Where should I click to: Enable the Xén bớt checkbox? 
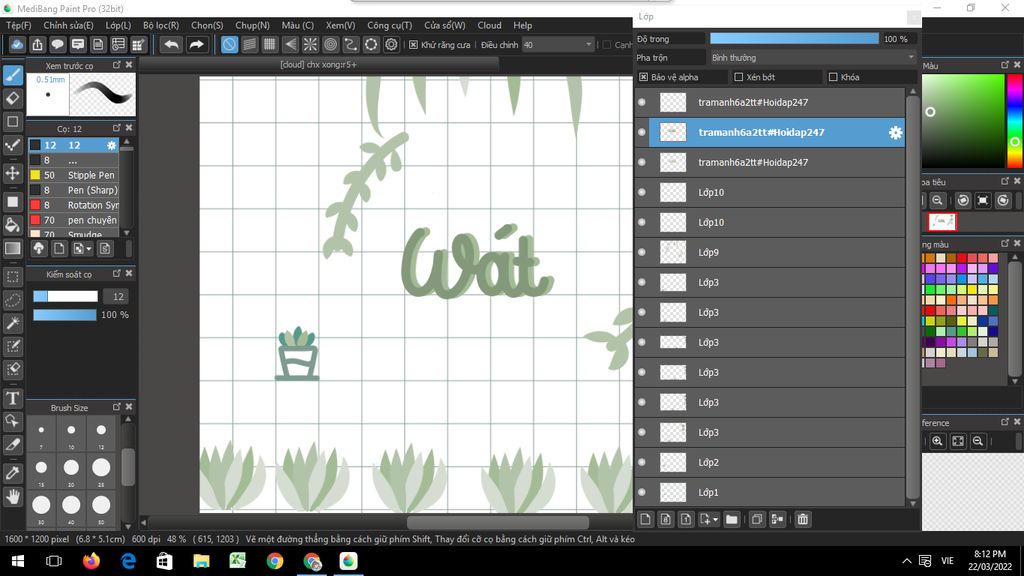pyautogui.click(x=739, y=77)
